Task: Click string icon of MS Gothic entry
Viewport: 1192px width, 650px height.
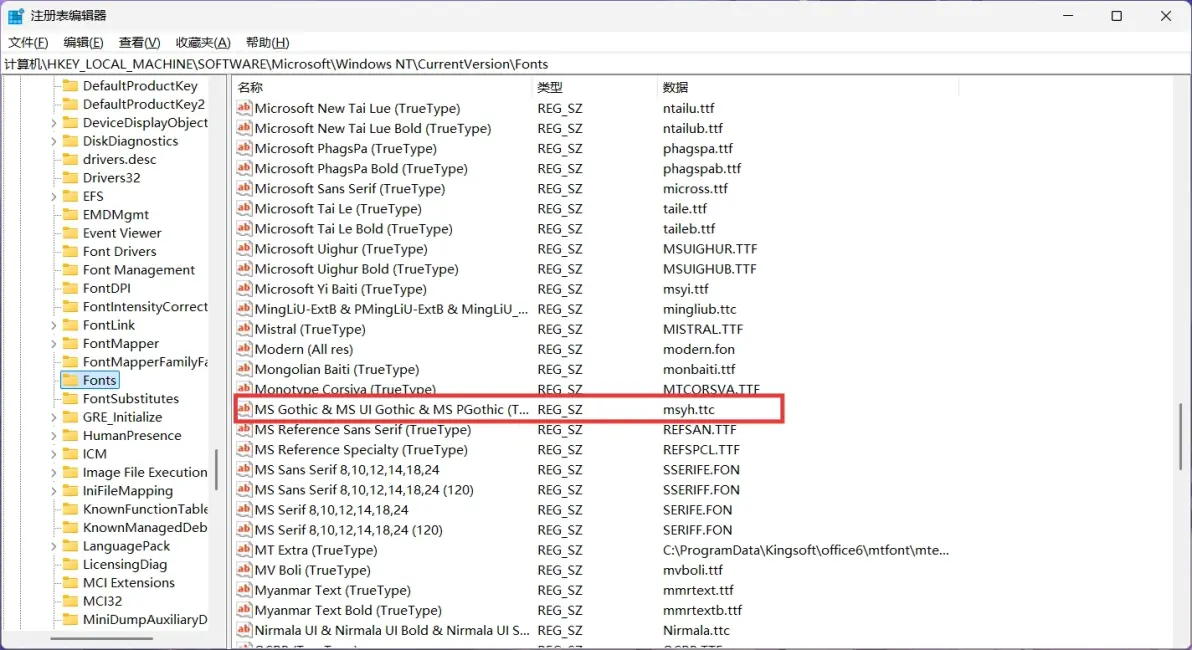Action: click(243, 409)
